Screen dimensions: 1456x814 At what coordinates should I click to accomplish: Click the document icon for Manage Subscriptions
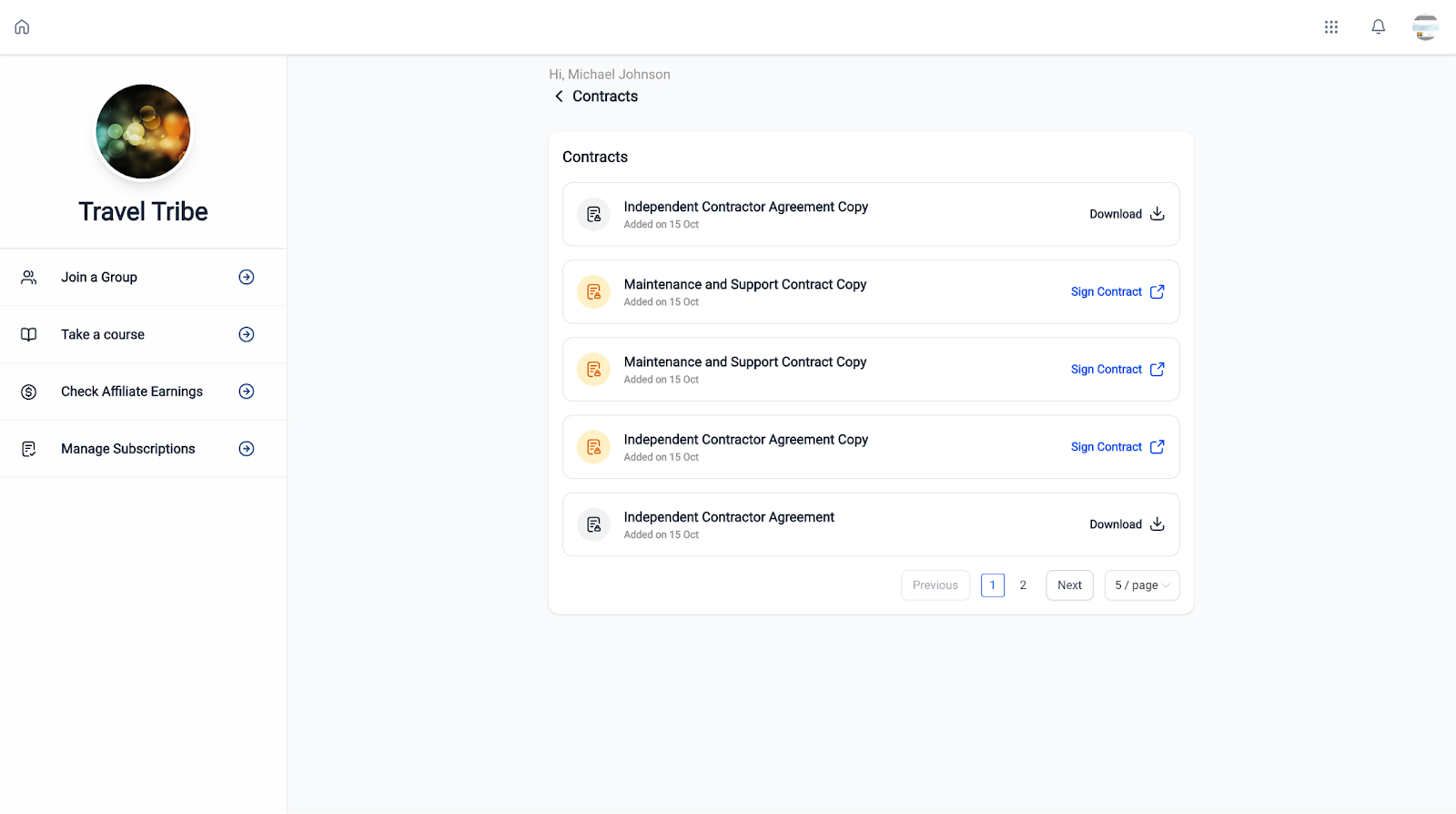pyautogui.click(x=29, y=449)
